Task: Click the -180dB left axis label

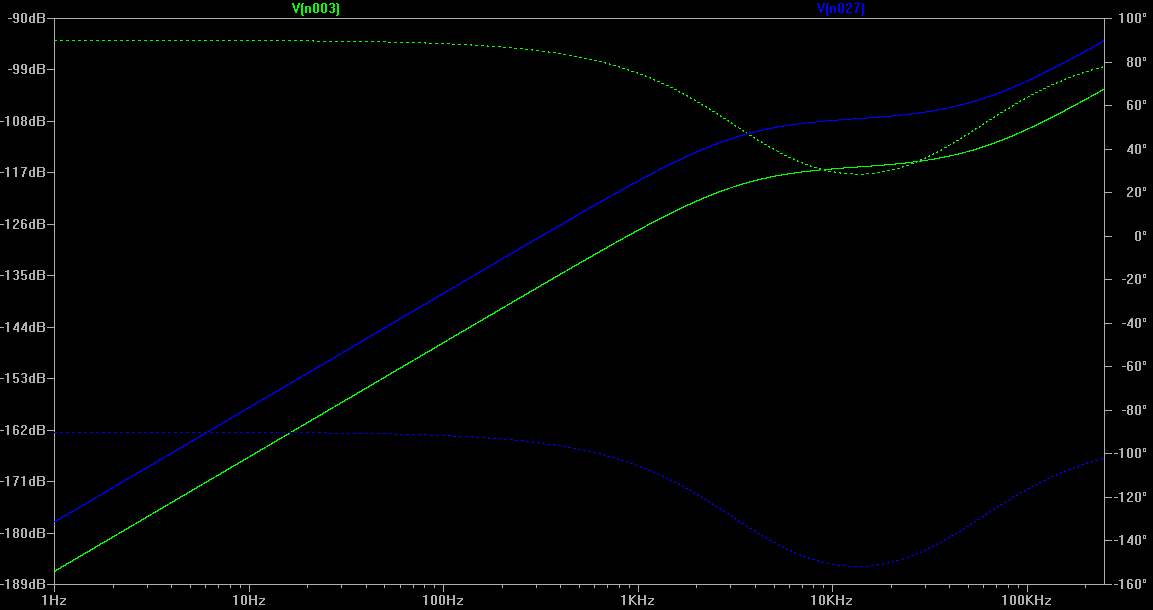Action: click(x=23, y=532)
